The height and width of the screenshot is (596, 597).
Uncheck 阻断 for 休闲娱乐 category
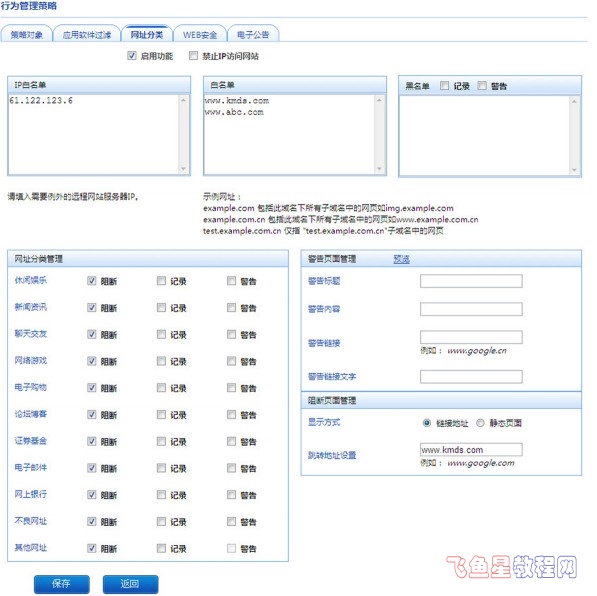click(x=92, y=281)
